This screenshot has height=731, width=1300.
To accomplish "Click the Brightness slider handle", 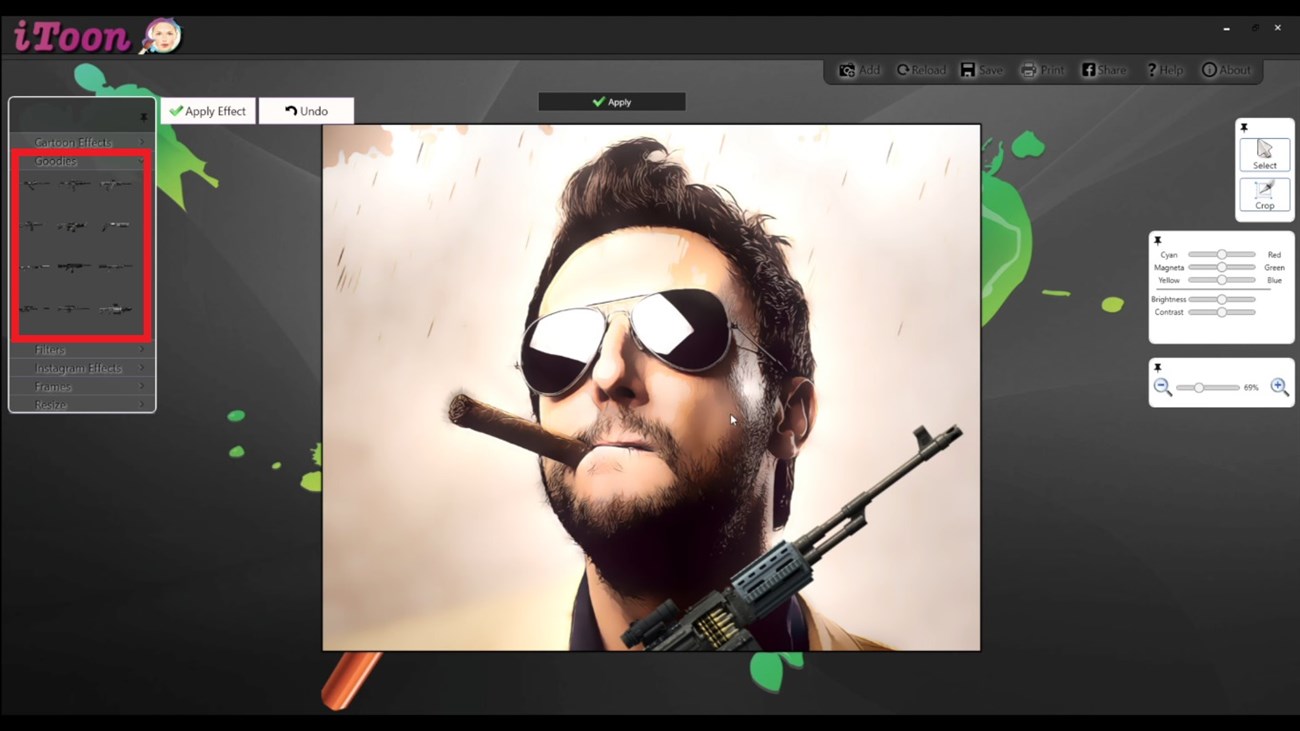I will click(x=1221, y=299).
